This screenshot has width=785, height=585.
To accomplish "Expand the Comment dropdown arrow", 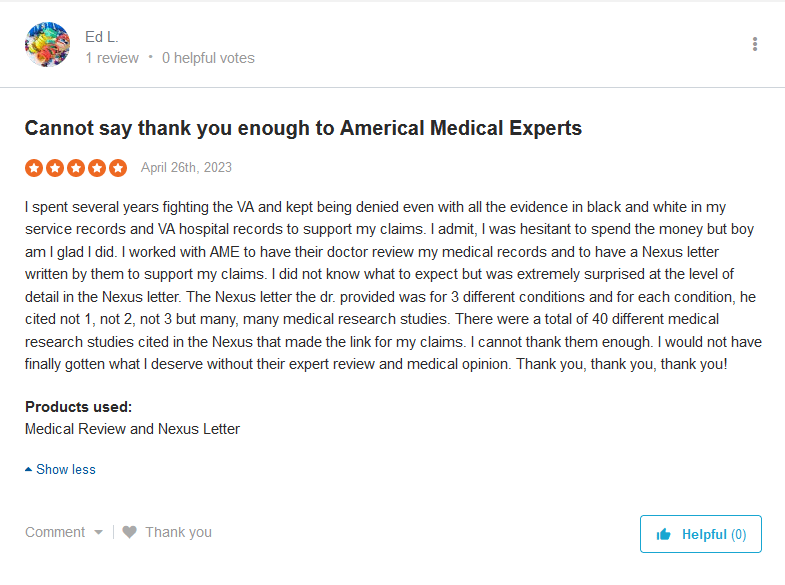I will (x=99, y=532).
